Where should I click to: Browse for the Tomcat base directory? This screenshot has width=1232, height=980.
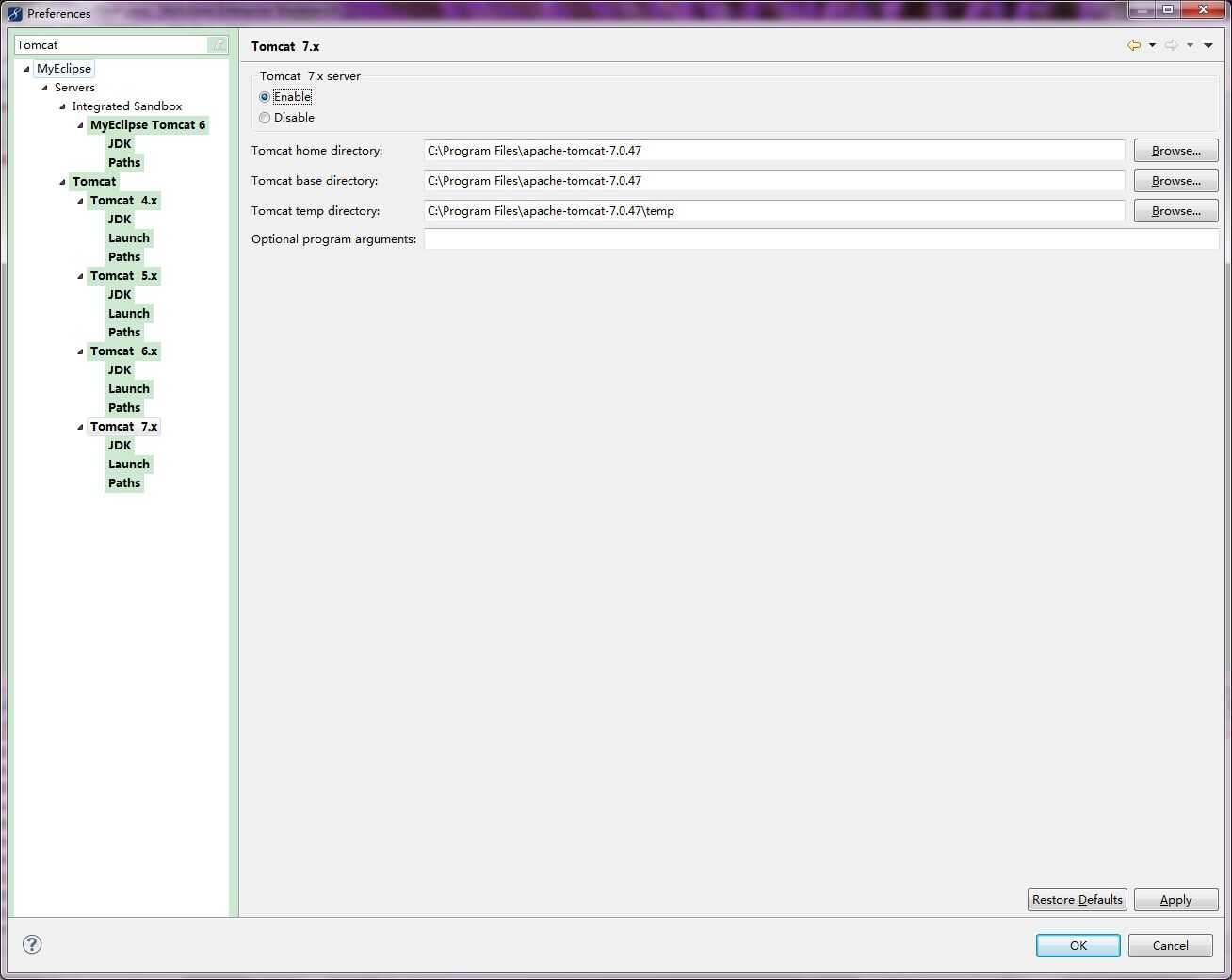pyautogui.click(x=1175, y=181)
